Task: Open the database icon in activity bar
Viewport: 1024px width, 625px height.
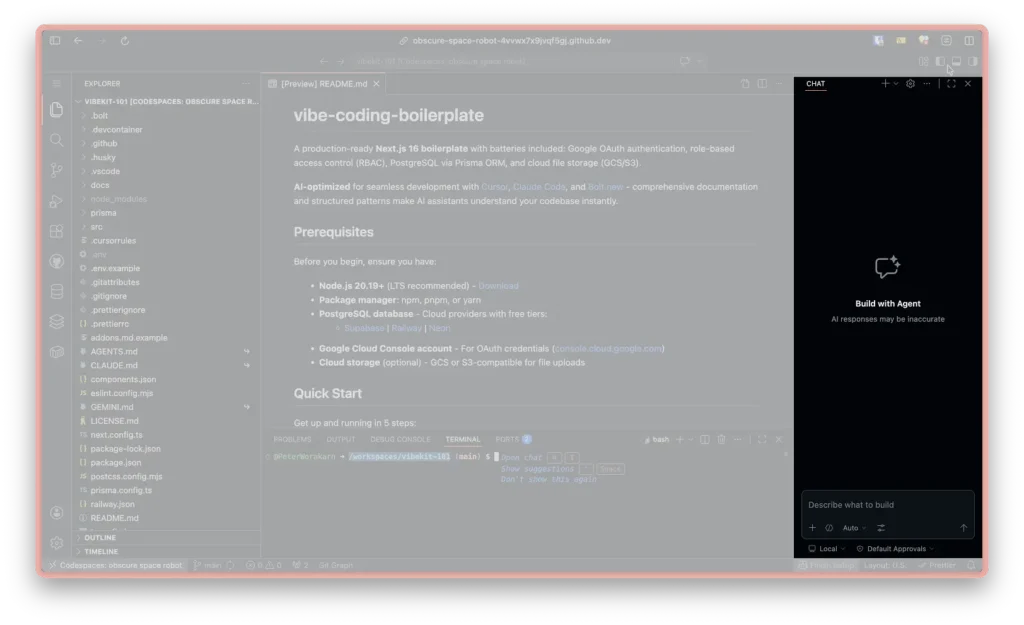Action: tap(57, 291)
